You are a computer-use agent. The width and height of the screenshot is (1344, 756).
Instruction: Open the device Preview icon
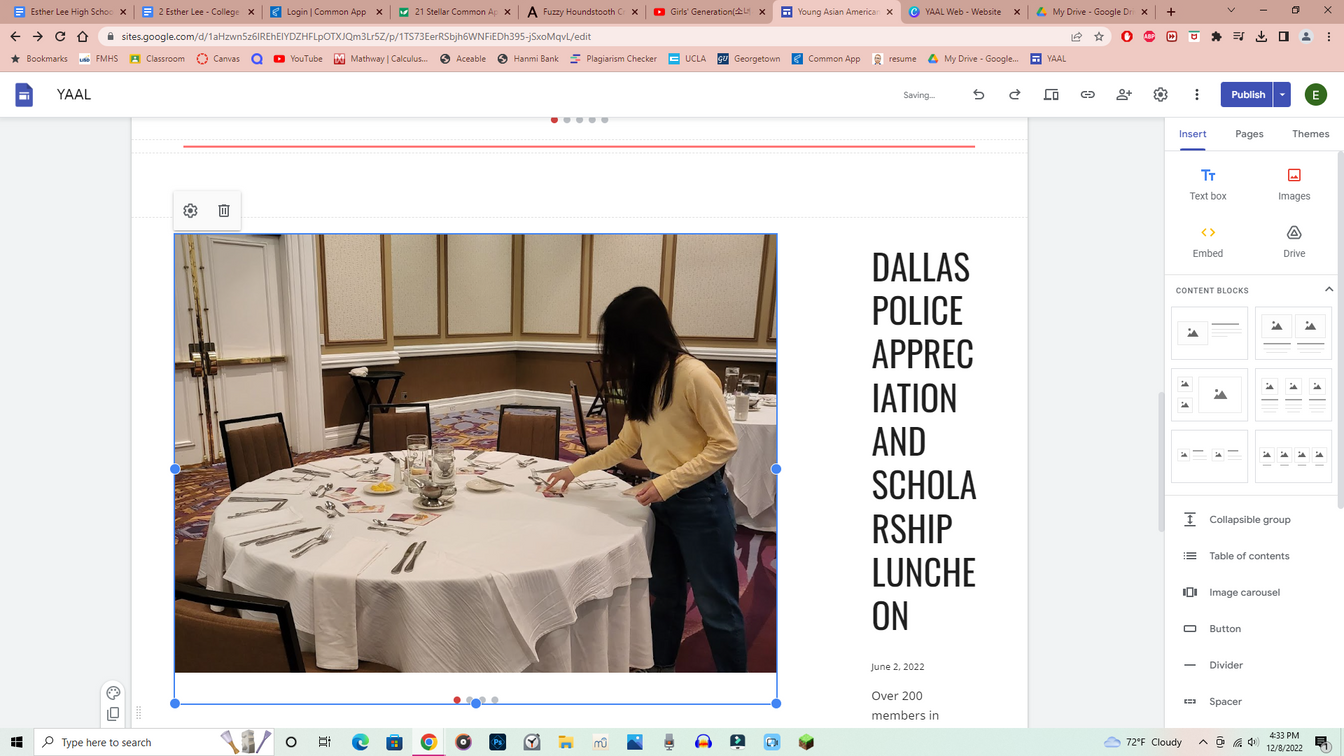[1051, 95]
